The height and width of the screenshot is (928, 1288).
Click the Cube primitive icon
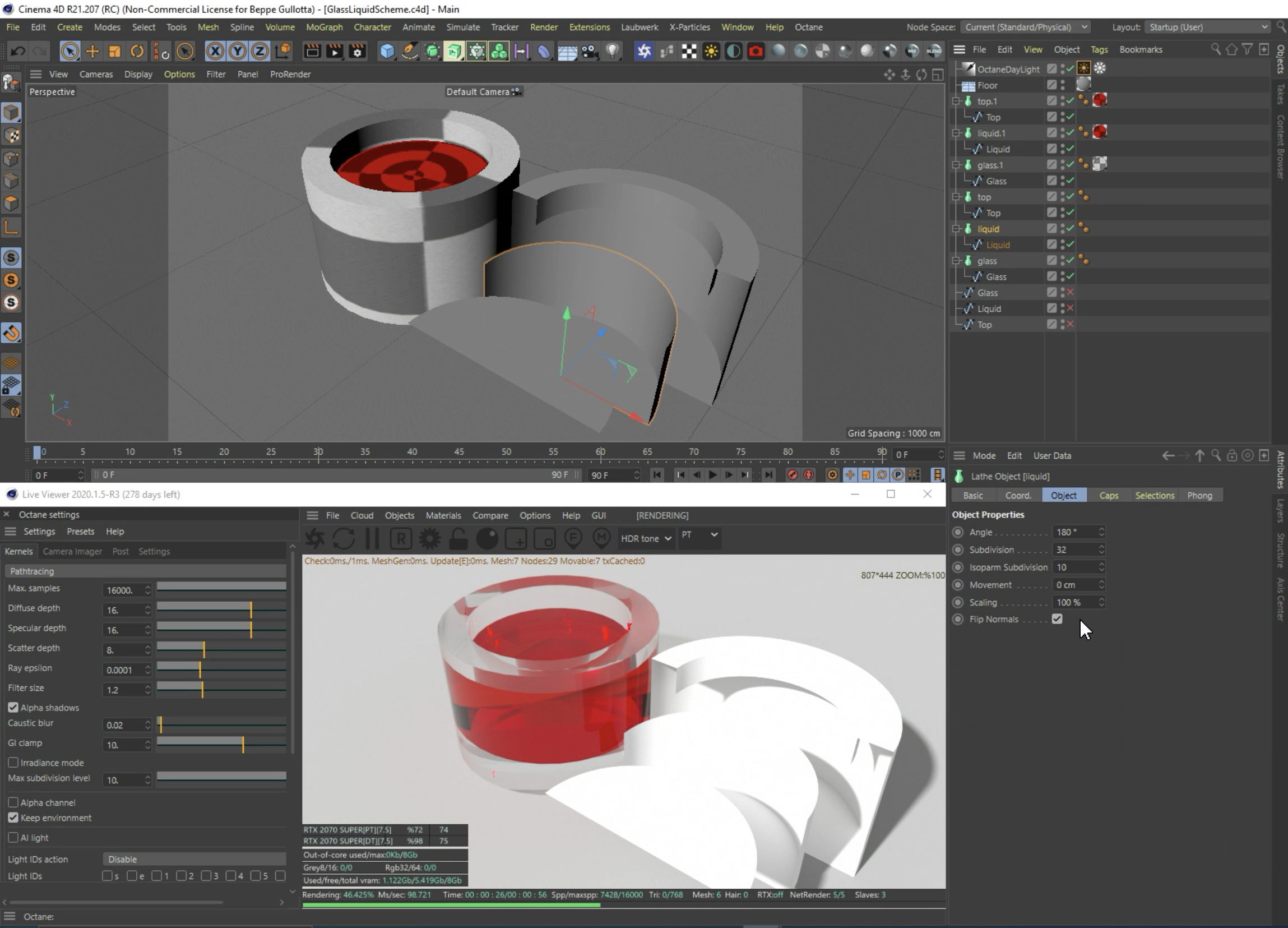pyautogui.click(x=387, y=51)
